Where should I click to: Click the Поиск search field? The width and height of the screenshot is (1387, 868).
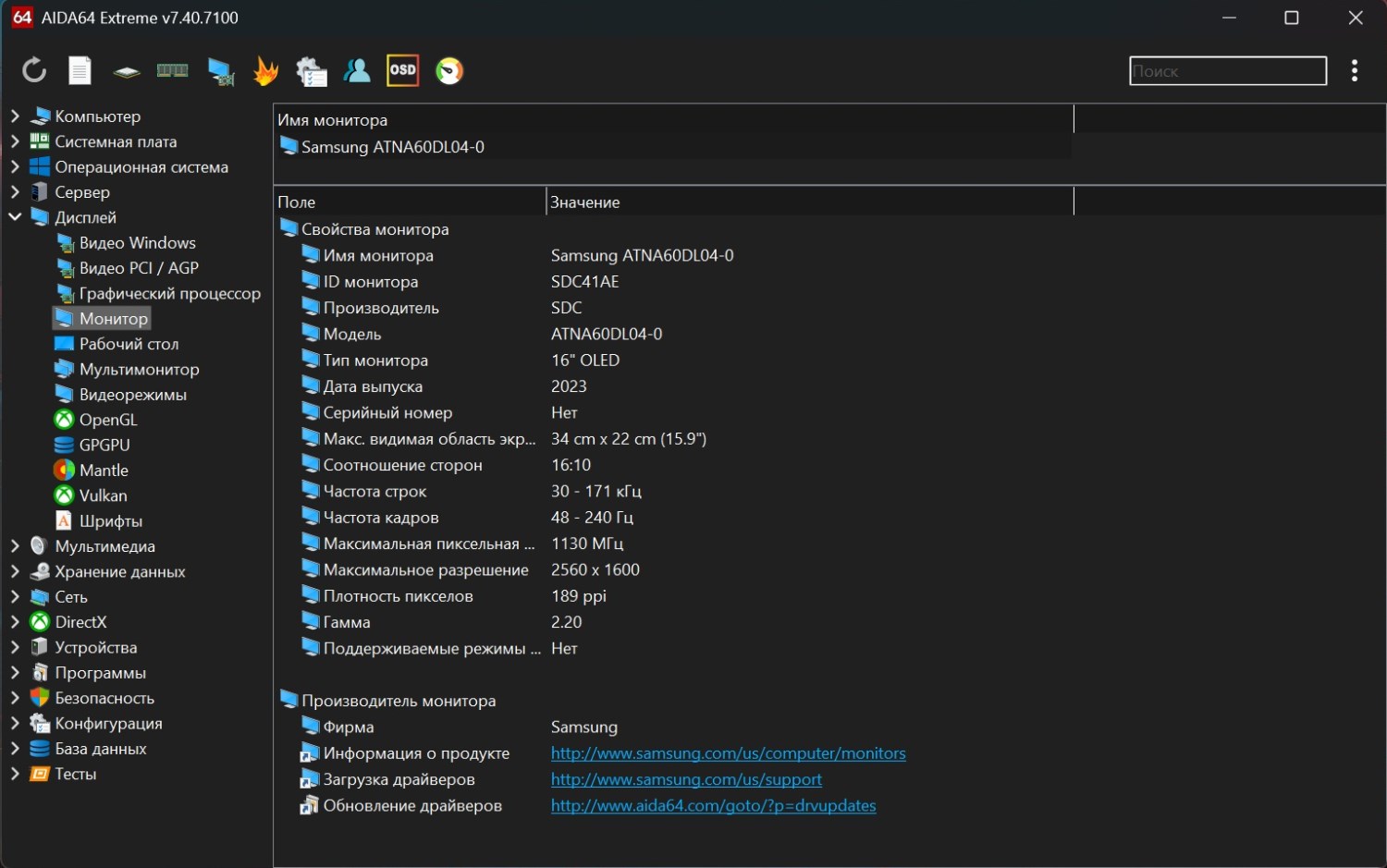pos(1227,71)
